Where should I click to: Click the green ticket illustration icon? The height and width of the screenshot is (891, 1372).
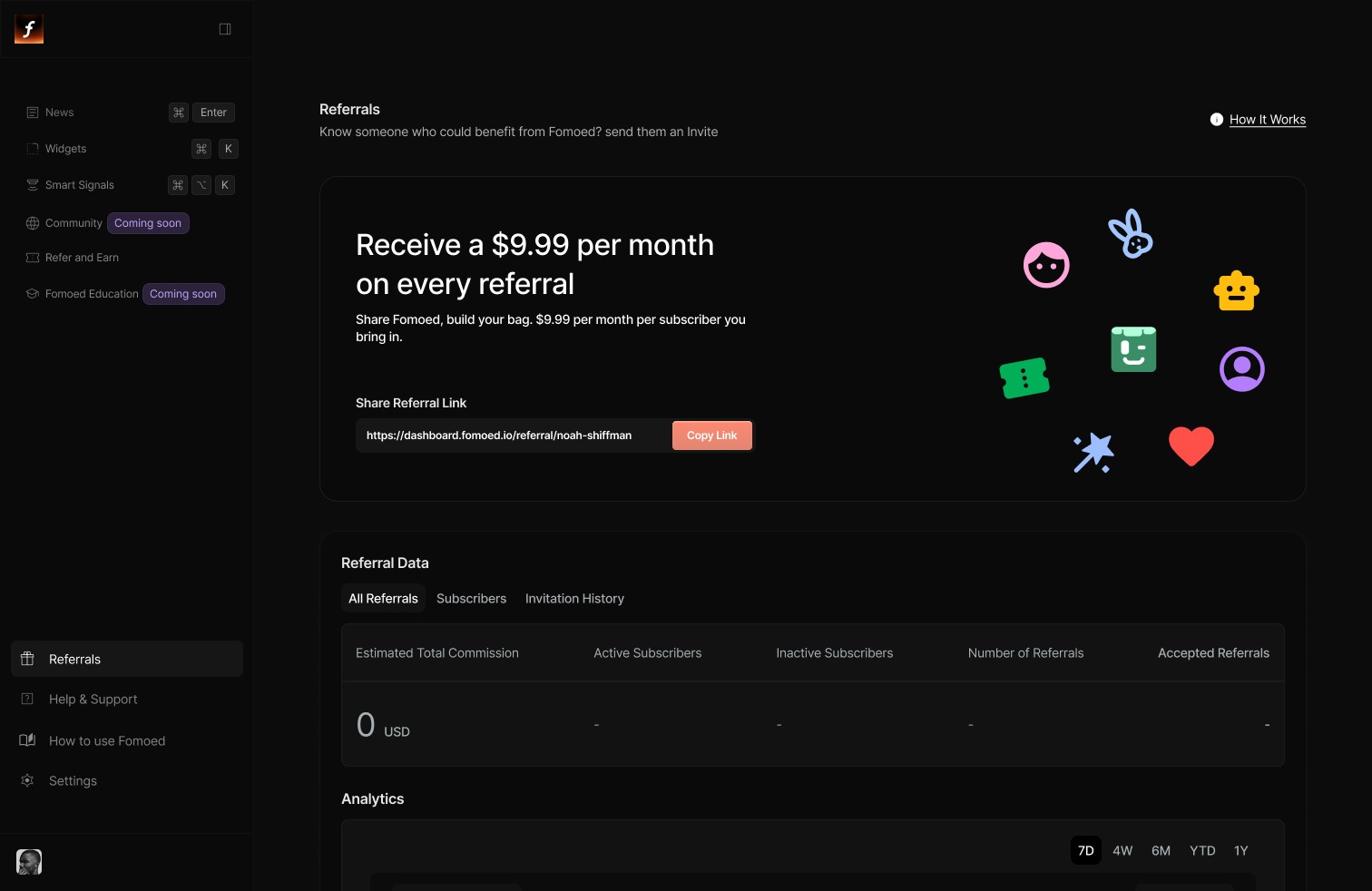1024,377
